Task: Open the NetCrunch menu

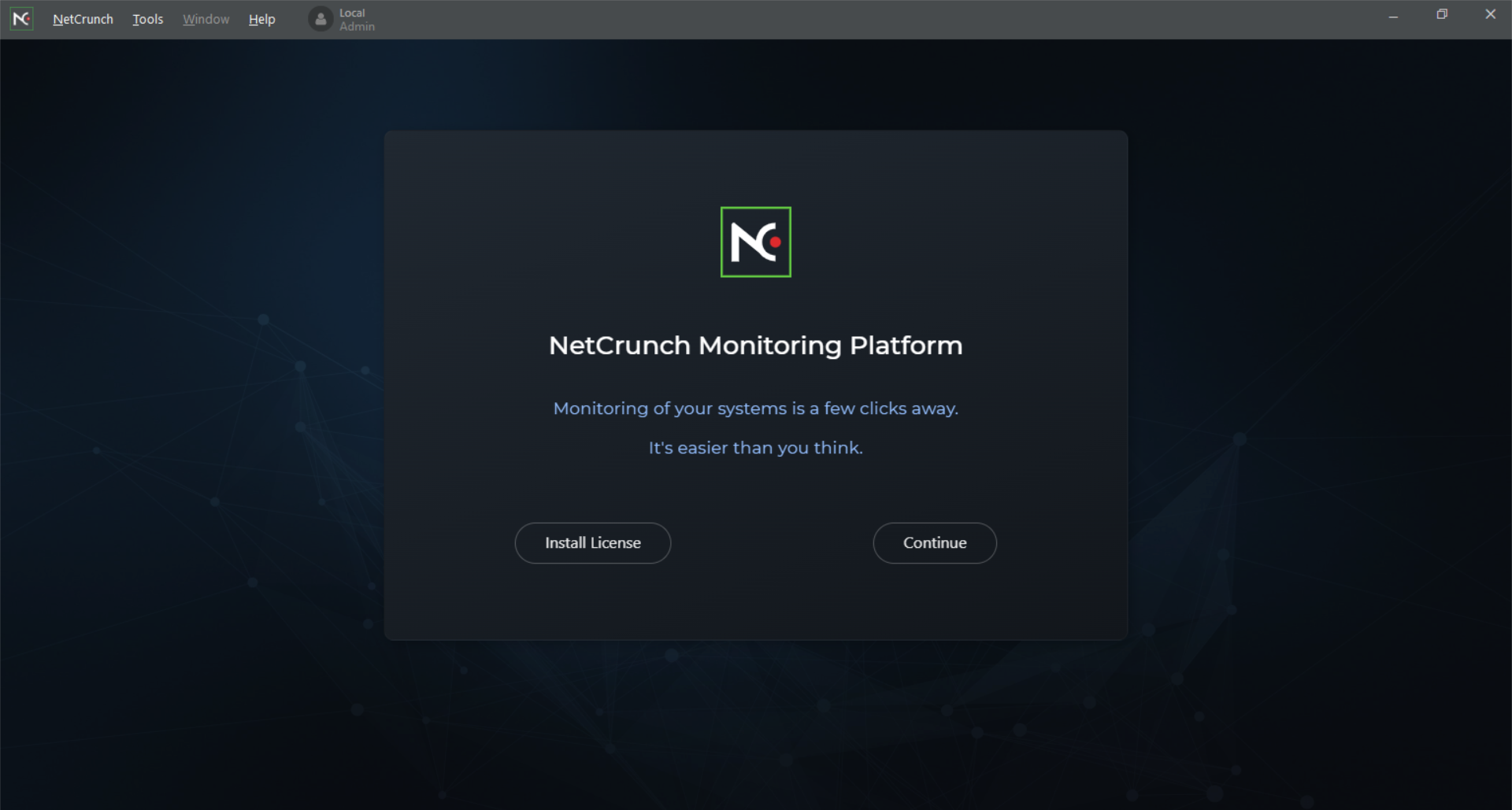Action: [83, 19]
